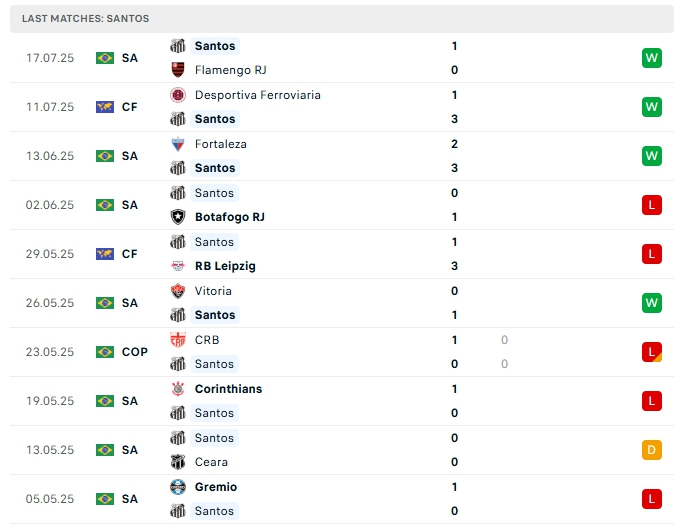This screenshot has width=685, height=527.
Task: Click the CRB club crest
Action: pos(178,340)
